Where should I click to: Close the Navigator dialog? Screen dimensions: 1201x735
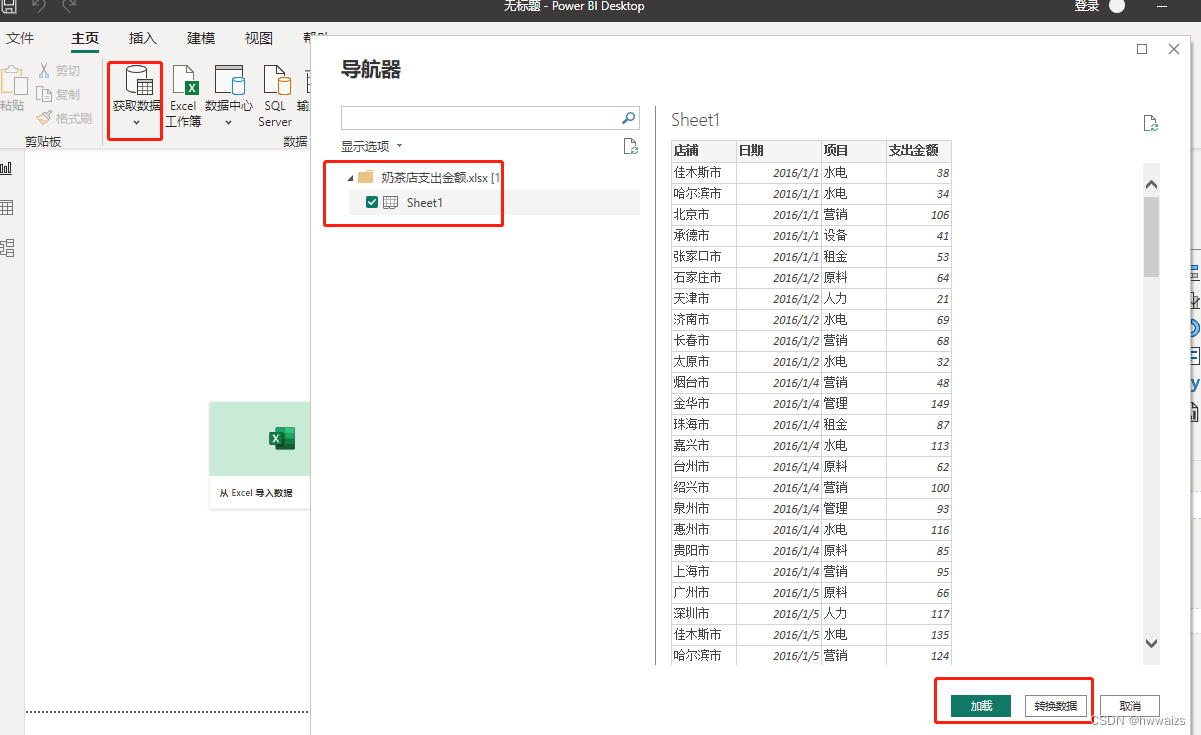coord(1174,49)
